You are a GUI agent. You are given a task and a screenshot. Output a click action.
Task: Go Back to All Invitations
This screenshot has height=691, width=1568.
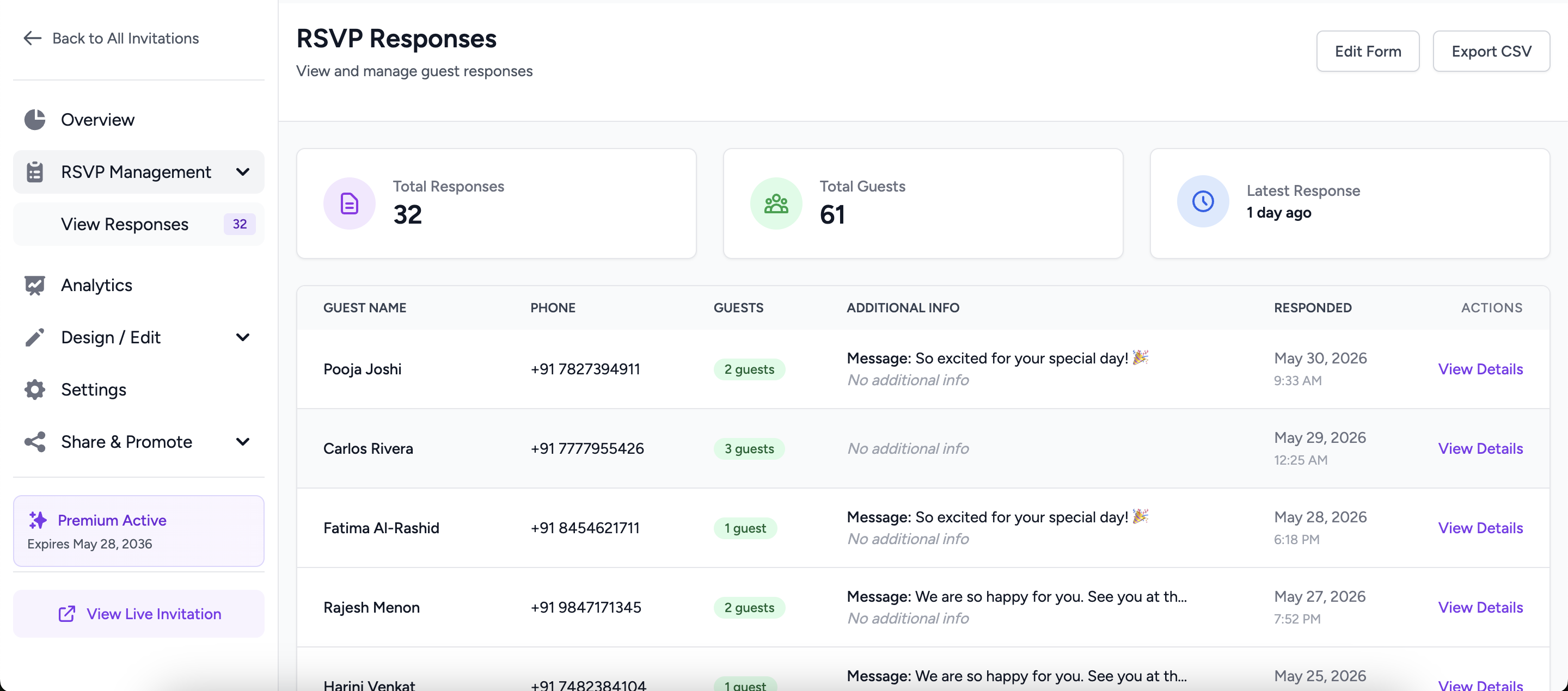point(111,38)
